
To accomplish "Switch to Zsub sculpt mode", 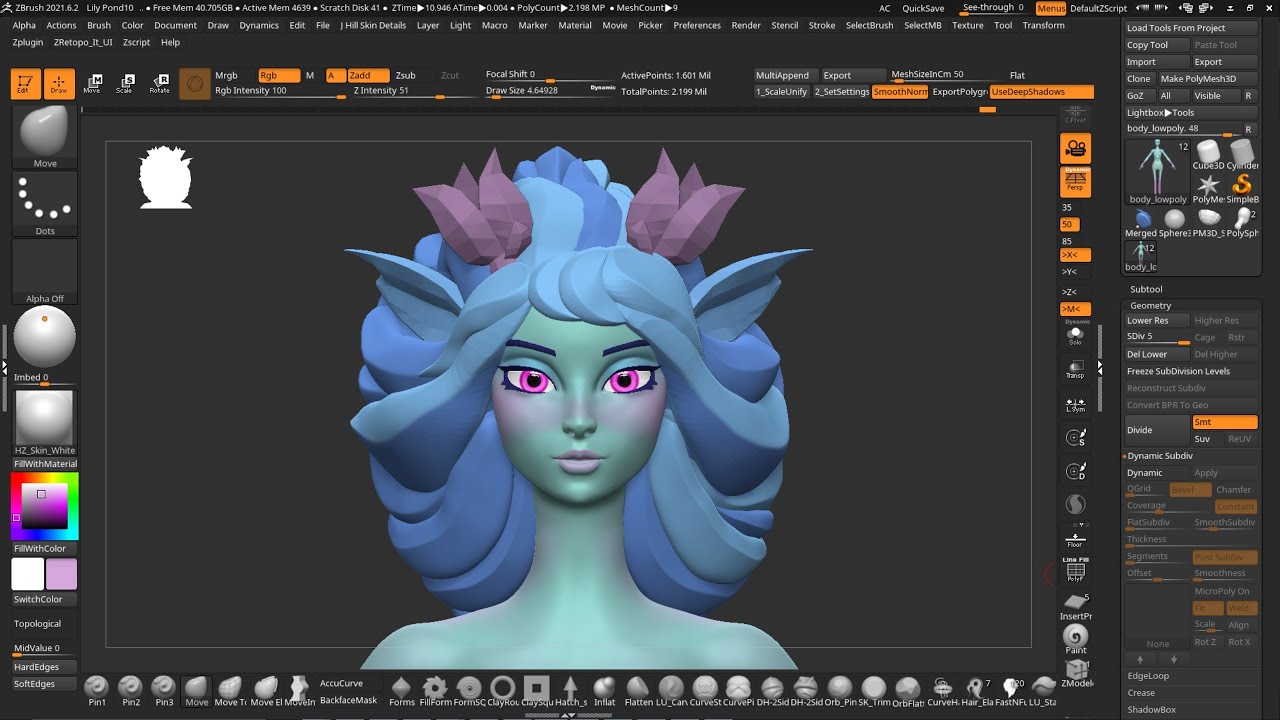I will 406,76.
